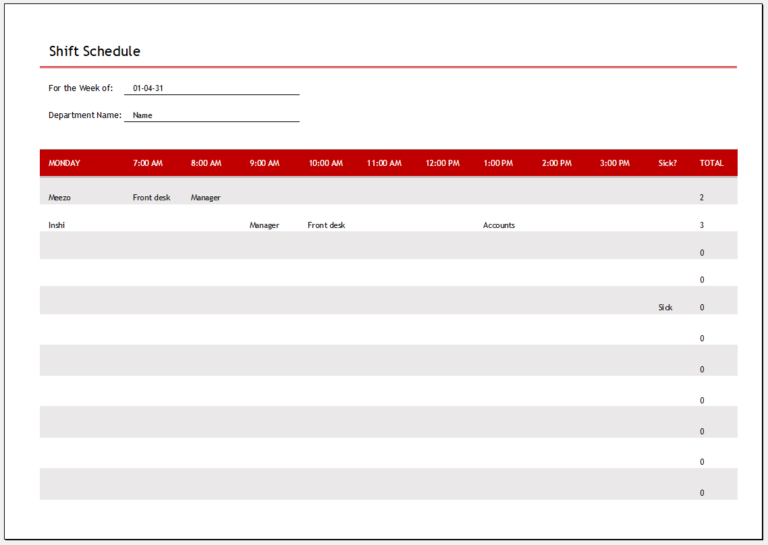Click Inshi's total value 3
Image resolution: width=768 pixels, height=545 pixels.
701,225
